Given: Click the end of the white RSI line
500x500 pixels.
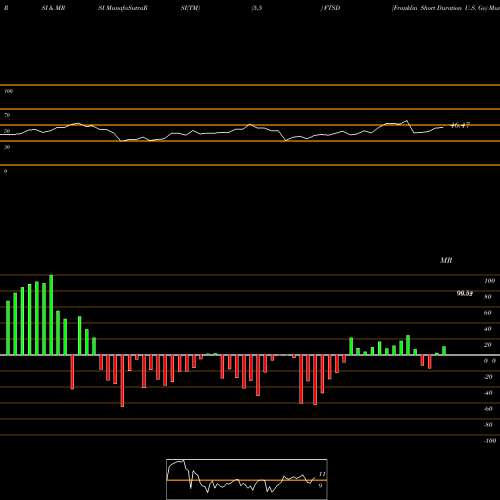Looking at the screenshot, I should [x=443, y=127].
